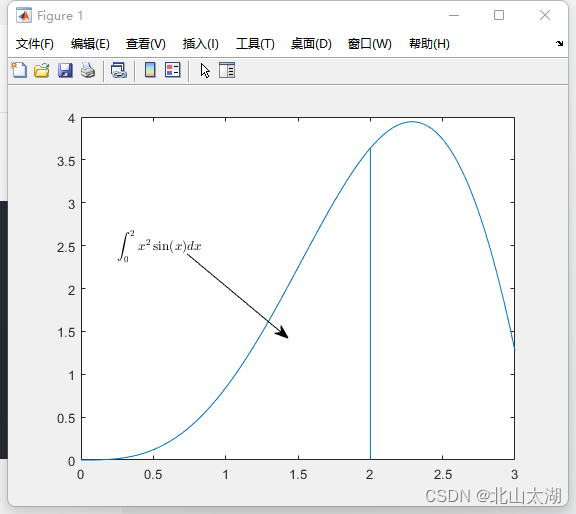Toggle the Edit Plot arrow tool
576x514 pixels.
205,71
